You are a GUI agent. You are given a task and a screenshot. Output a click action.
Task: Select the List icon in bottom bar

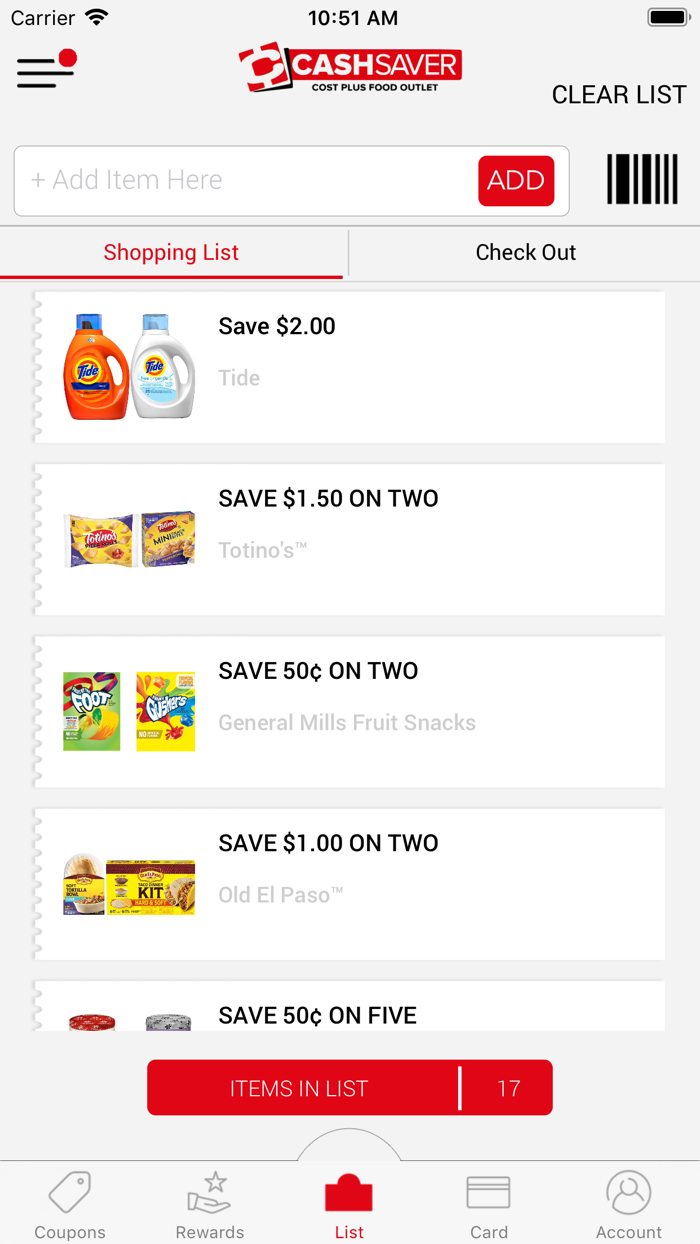[349, 1203]
